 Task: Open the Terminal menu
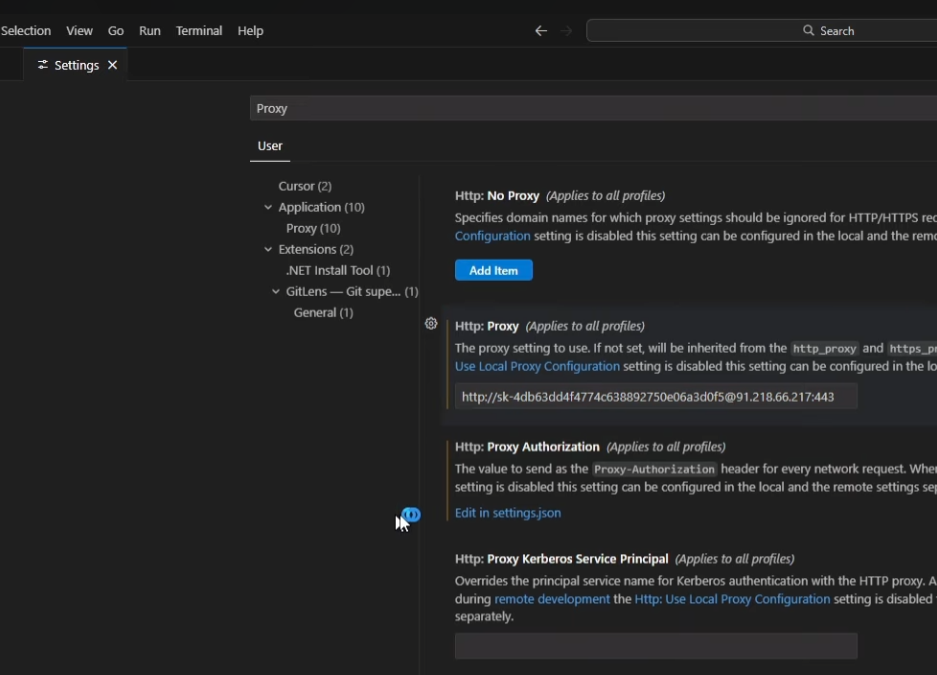(199, 31)
